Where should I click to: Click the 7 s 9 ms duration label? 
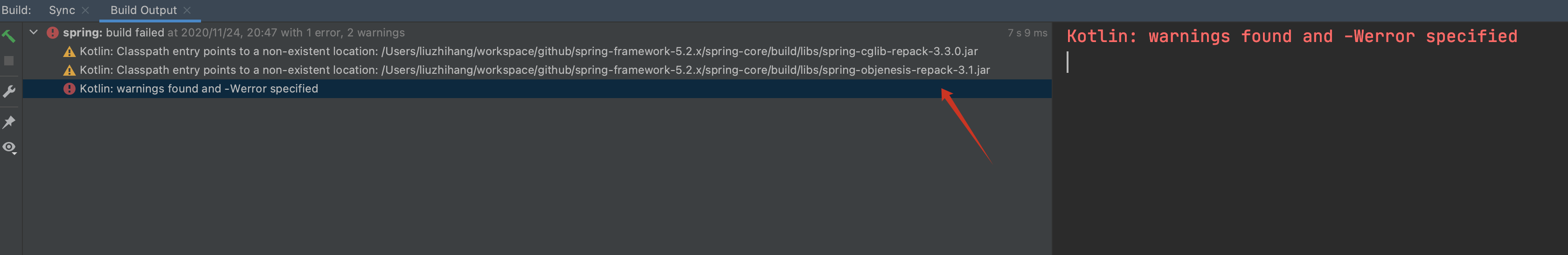1027,33
